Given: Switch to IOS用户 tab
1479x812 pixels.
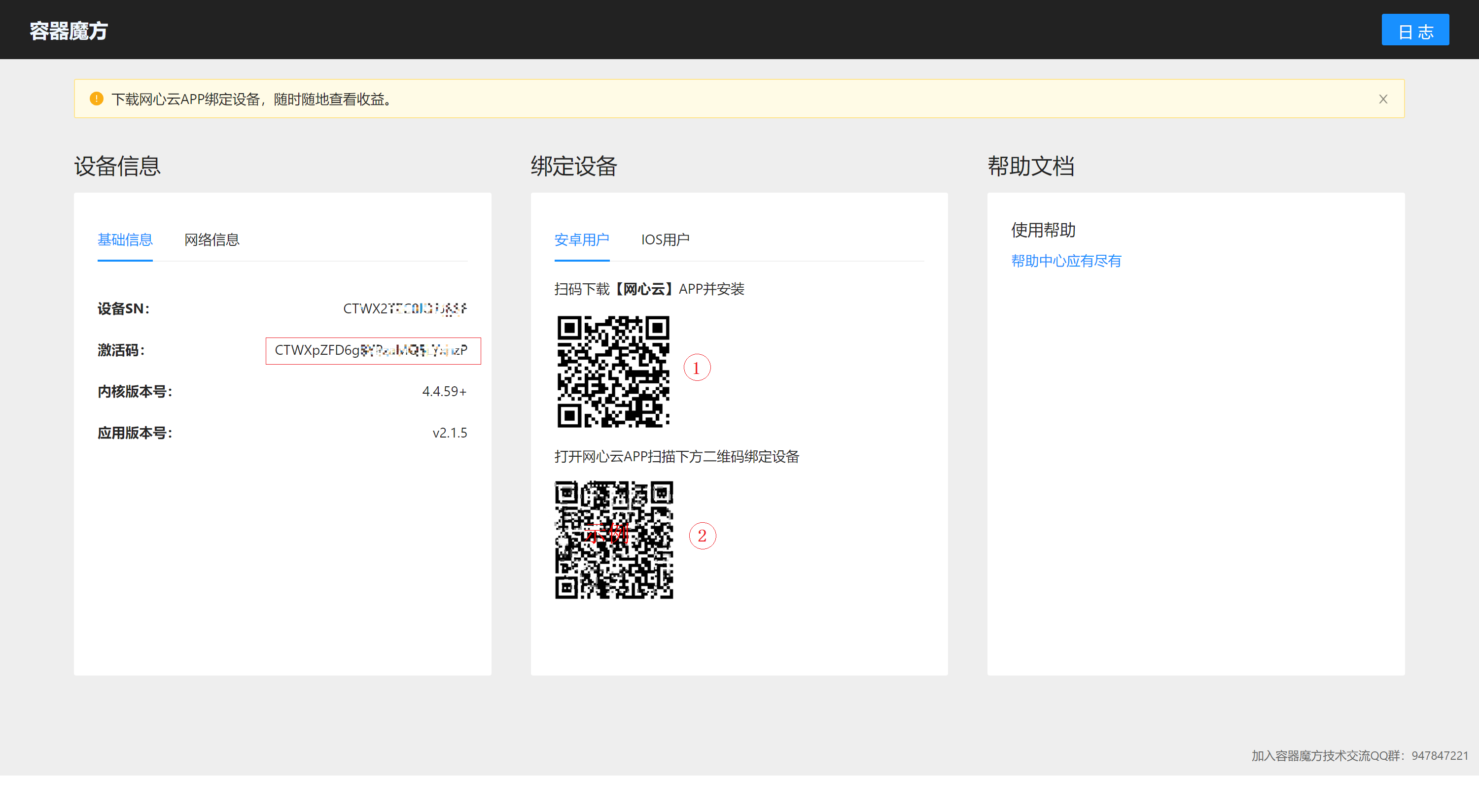Looking at the screenshot, I should [665, 240].
